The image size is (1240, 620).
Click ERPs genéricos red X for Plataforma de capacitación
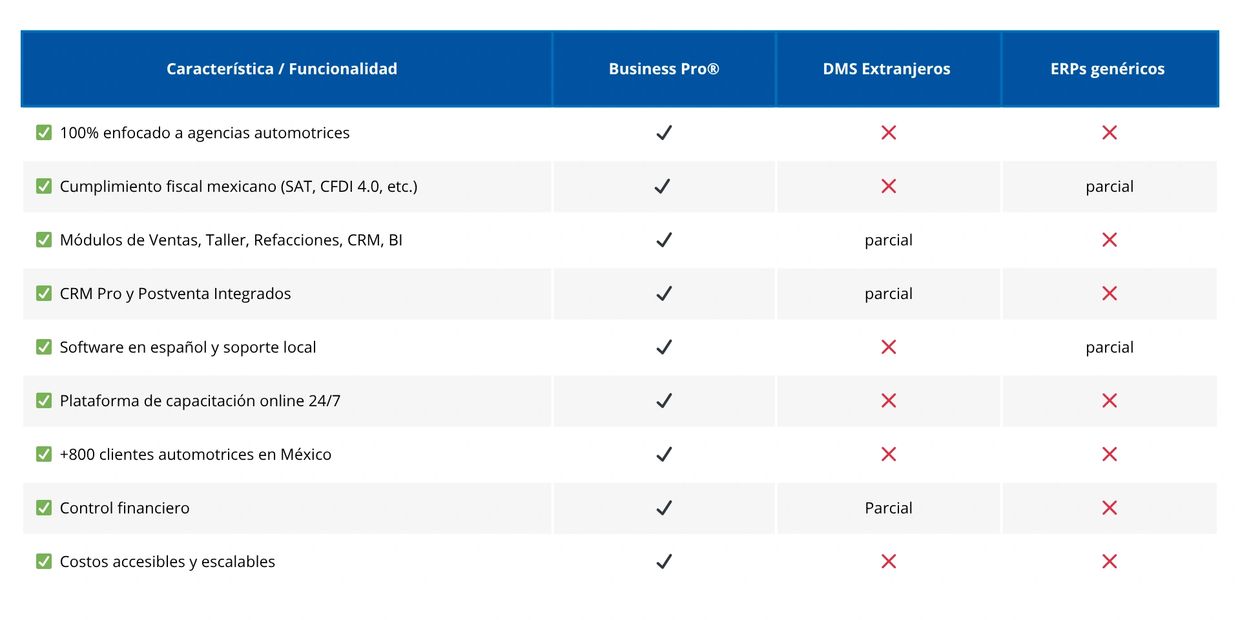[x=1109, y=400]
